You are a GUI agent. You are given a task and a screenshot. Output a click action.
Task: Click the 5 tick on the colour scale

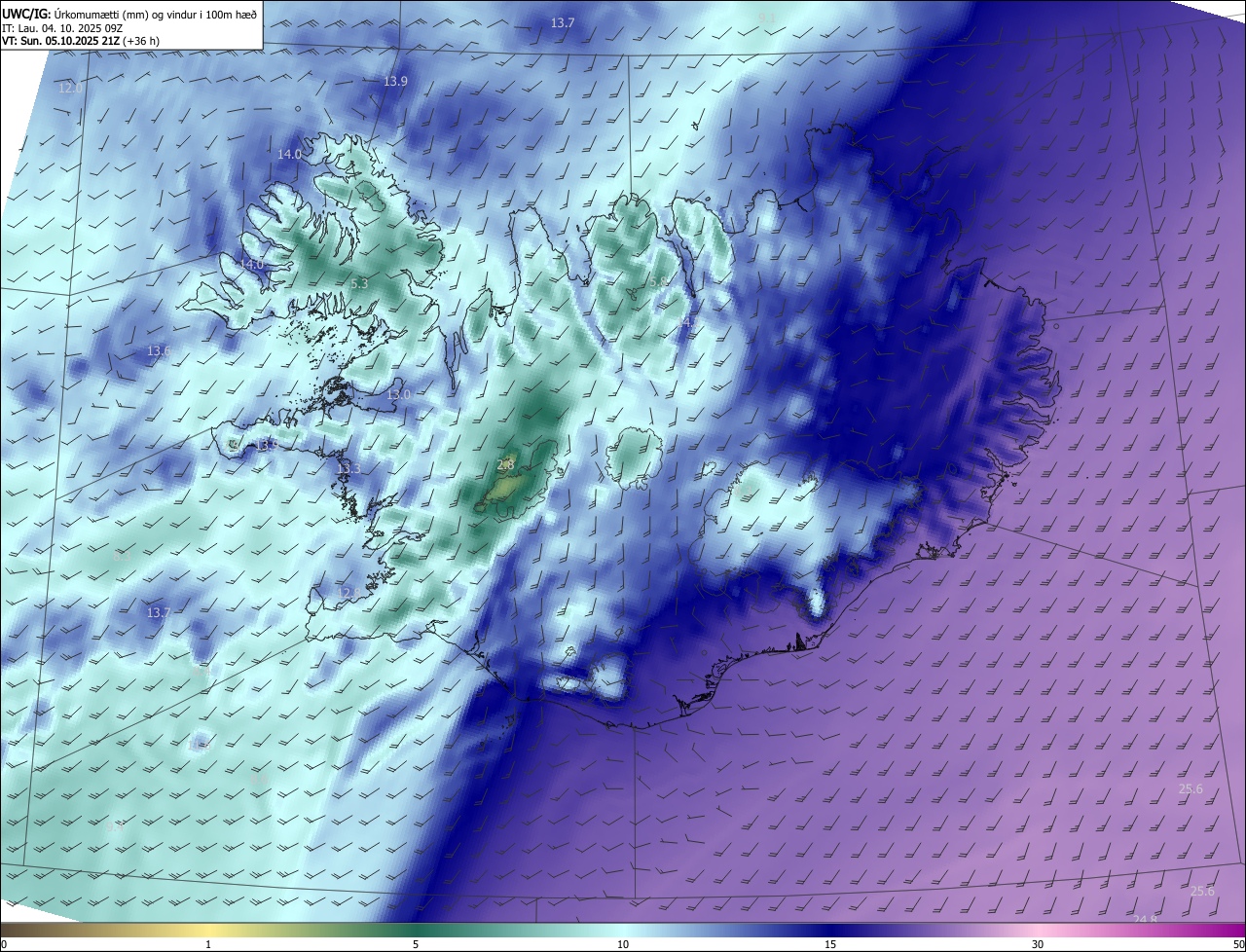pos(416,944)
